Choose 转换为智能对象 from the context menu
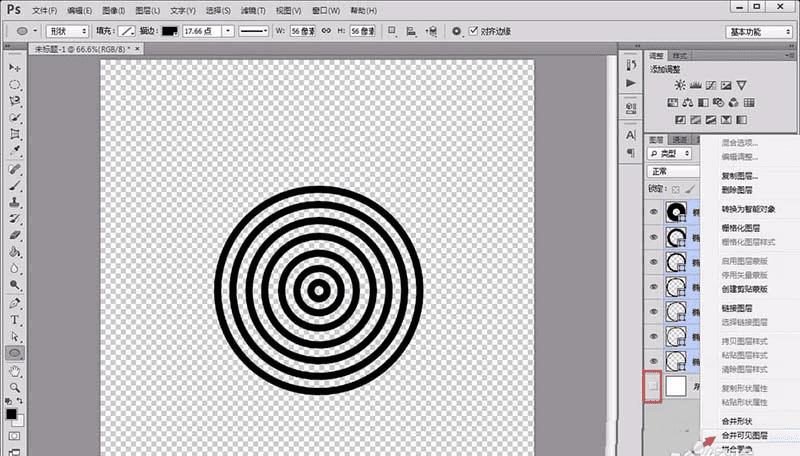Viewport: 800px width, 456px height. point(748,209)
